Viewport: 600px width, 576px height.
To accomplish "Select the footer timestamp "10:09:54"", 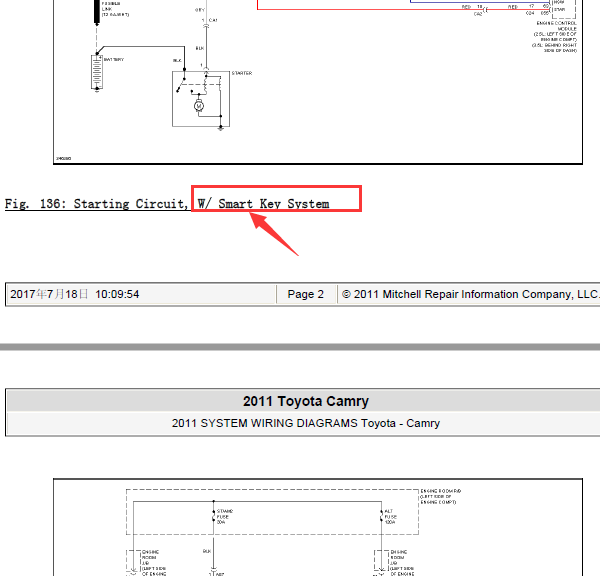I will point(117,294).
